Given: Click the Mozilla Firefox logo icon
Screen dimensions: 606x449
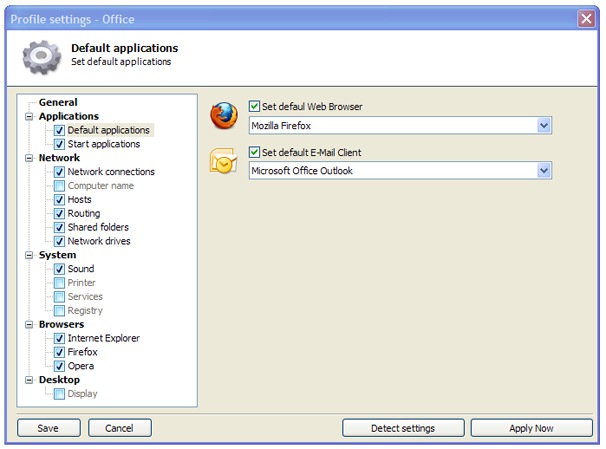Looking at the screenshot, I should 224,116.
